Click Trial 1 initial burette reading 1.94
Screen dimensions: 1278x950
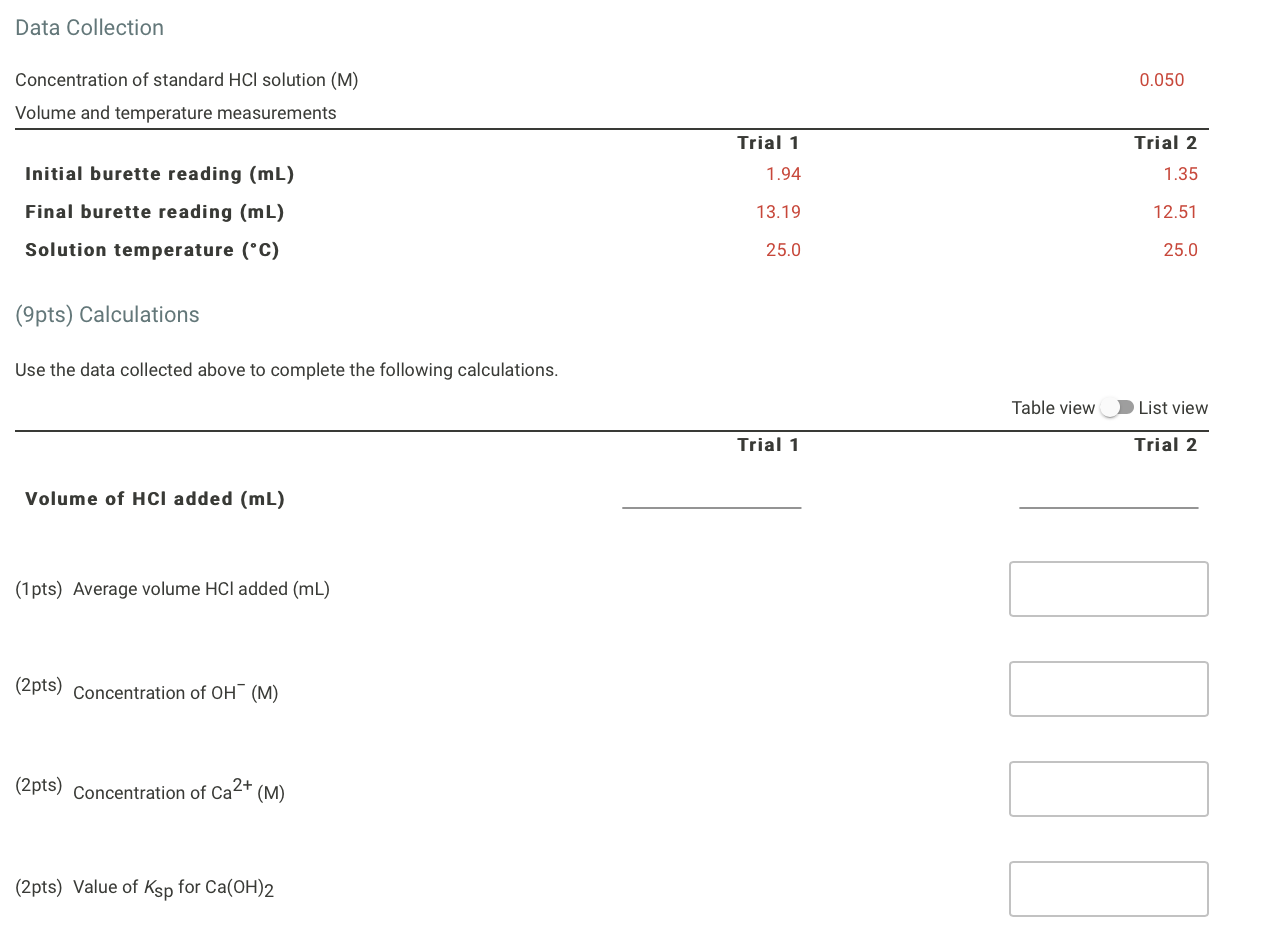coord(783,174)
